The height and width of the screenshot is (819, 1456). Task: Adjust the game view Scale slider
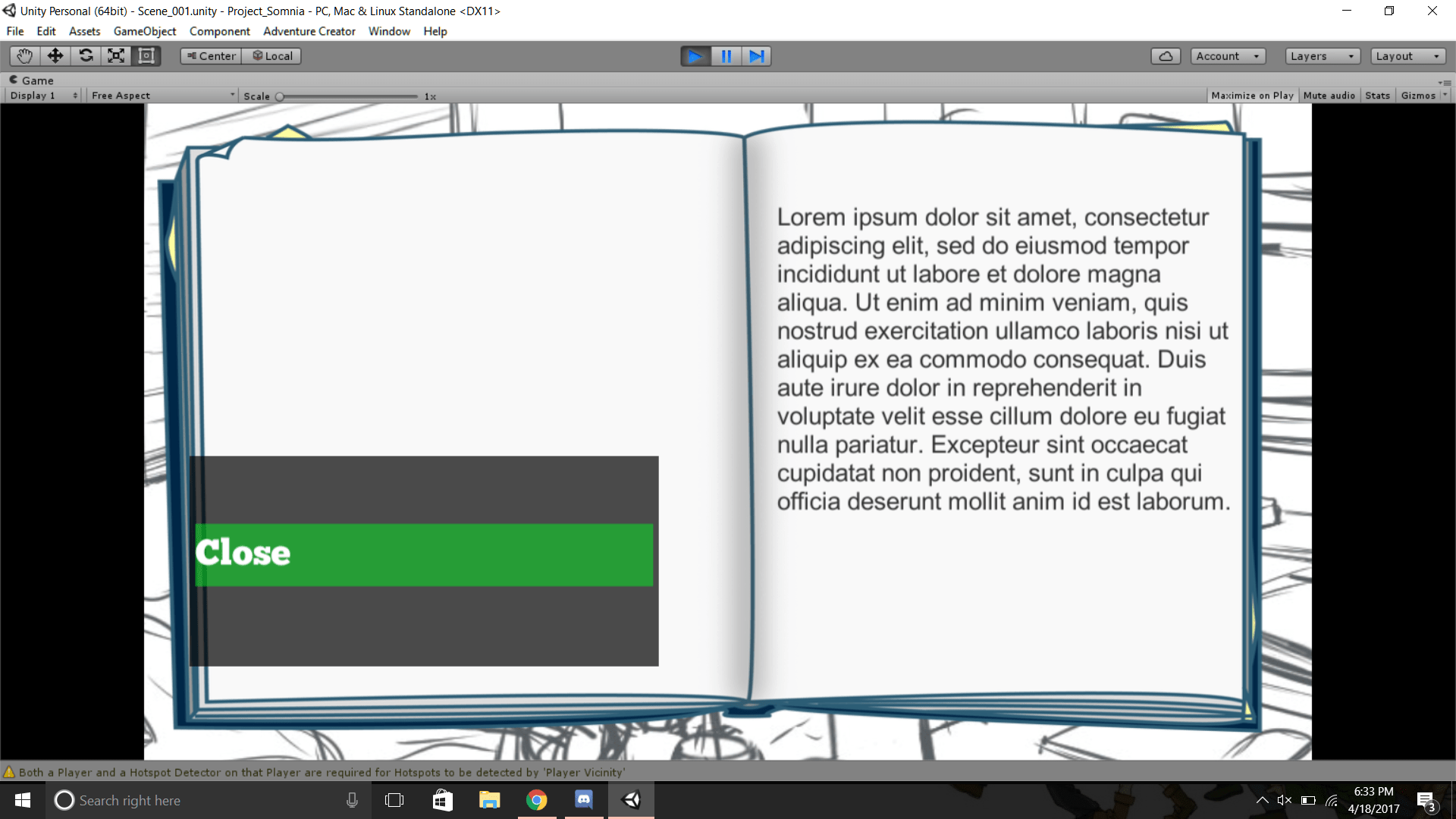[x=280, y=96]
